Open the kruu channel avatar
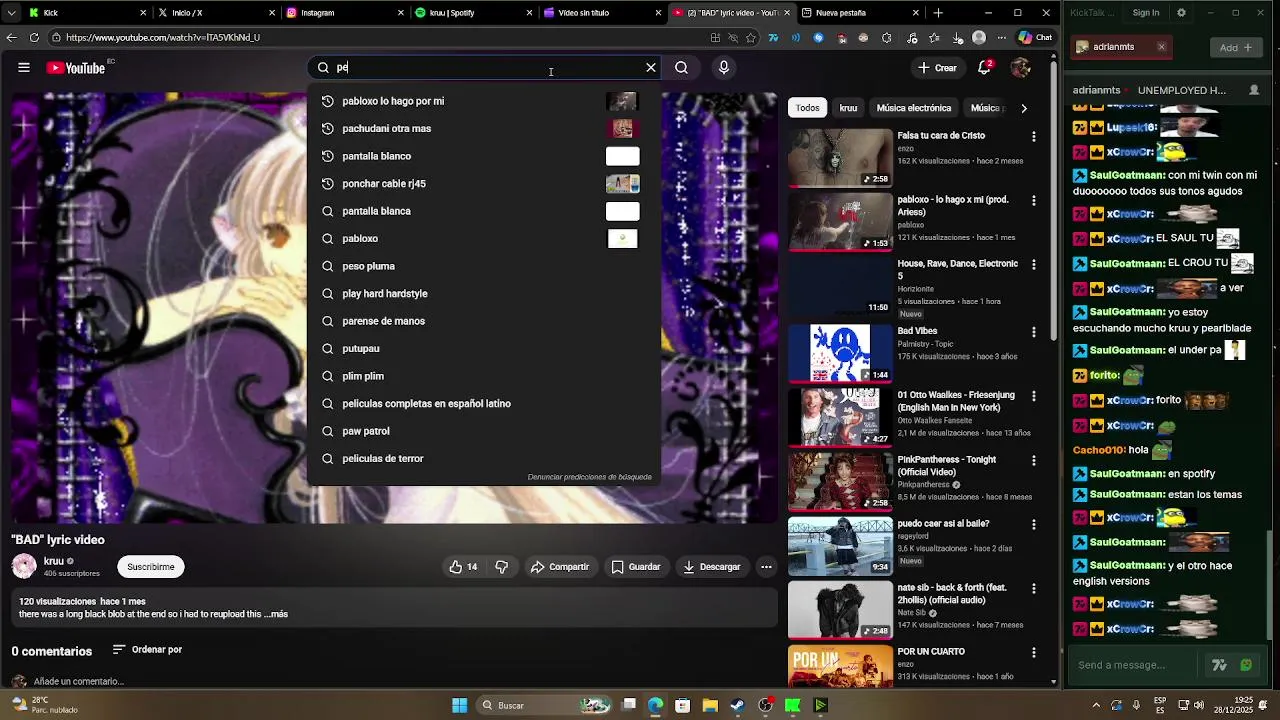Viewport: 1280px width, 720px height. [x=24, y=566]
